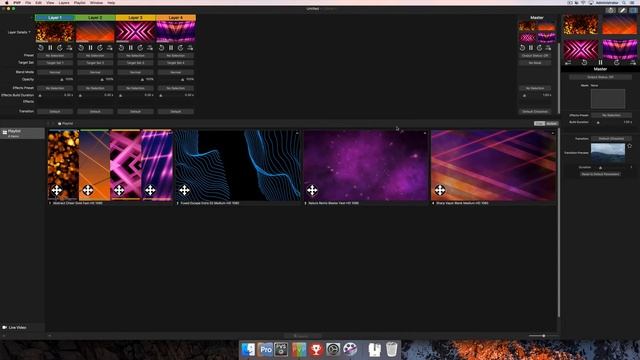Open Layer 2 Blend Mode dropdown

(95, 72)
